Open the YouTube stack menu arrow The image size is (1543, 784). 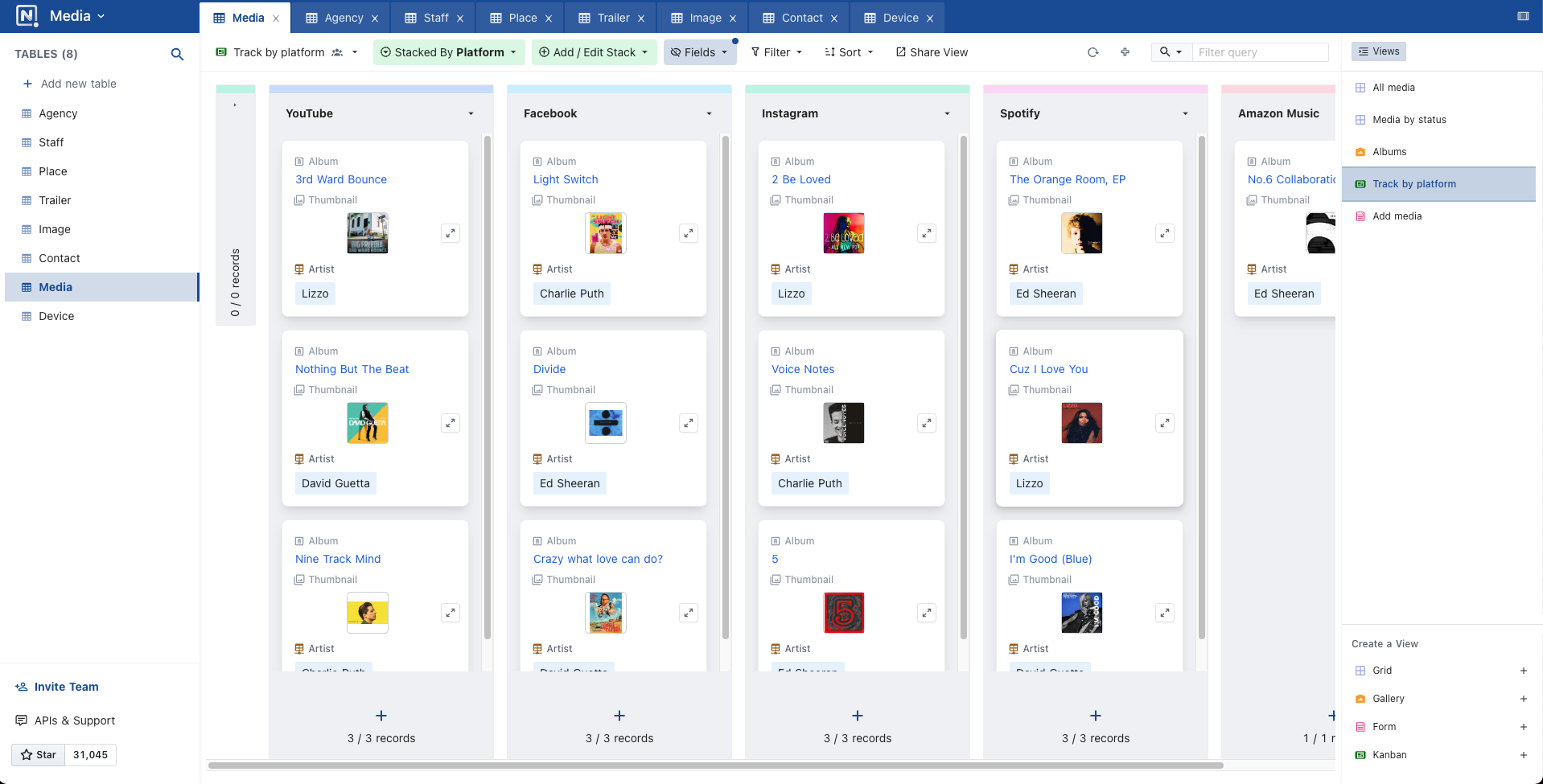pyautogui.click(x=471, y=113)
